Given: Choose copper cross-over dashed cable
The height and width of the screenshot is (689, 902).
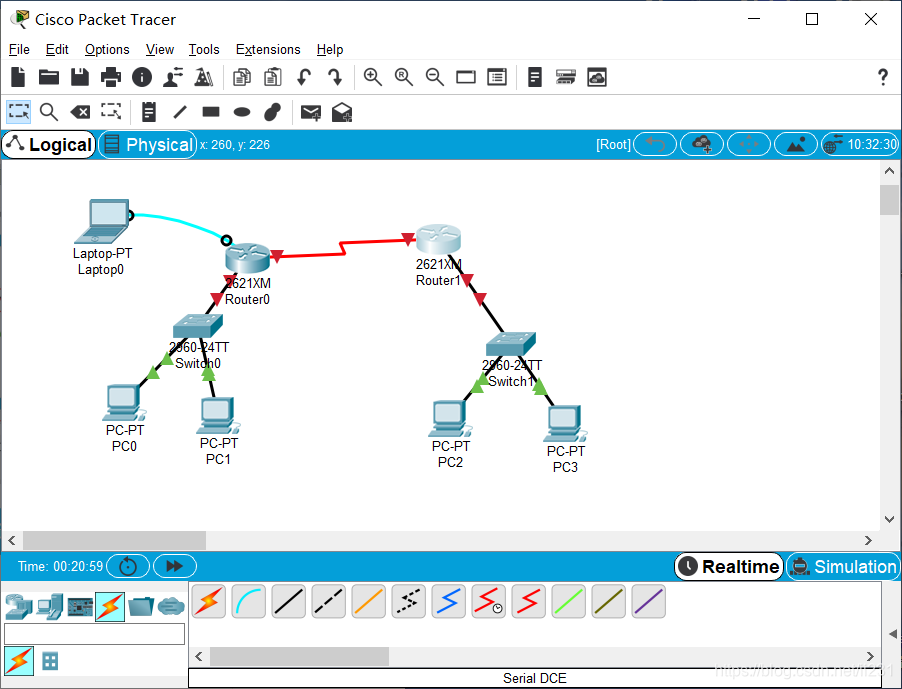Looking at the screenshot, I should tap(328, 601).
